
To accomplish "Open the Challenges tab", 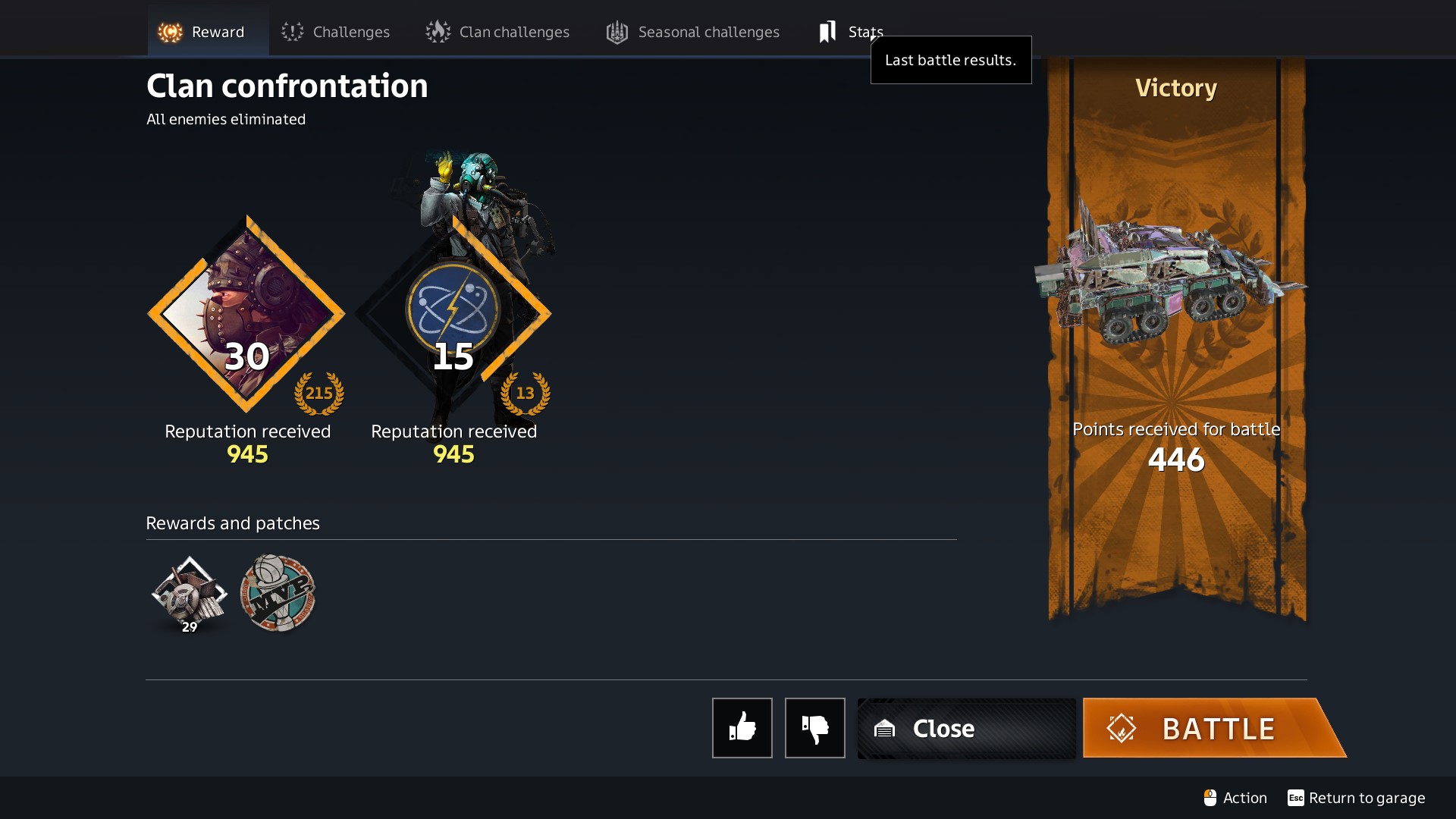I will [x=335, y=32].
